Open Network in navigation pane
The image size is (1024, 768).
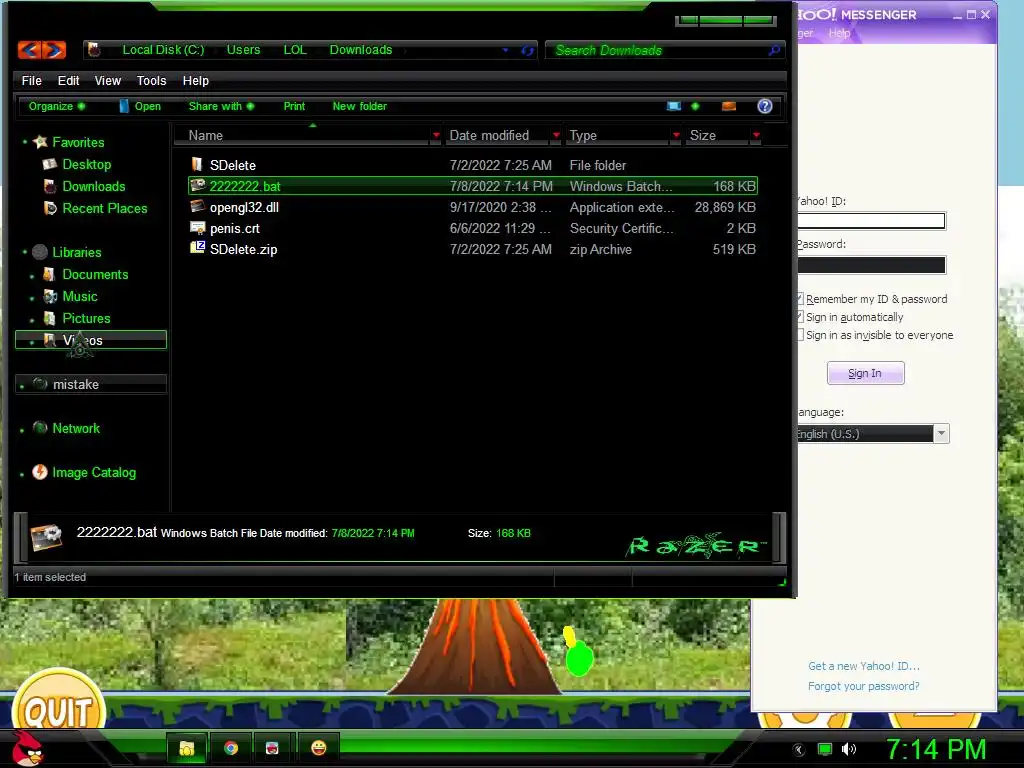[76, 428]
